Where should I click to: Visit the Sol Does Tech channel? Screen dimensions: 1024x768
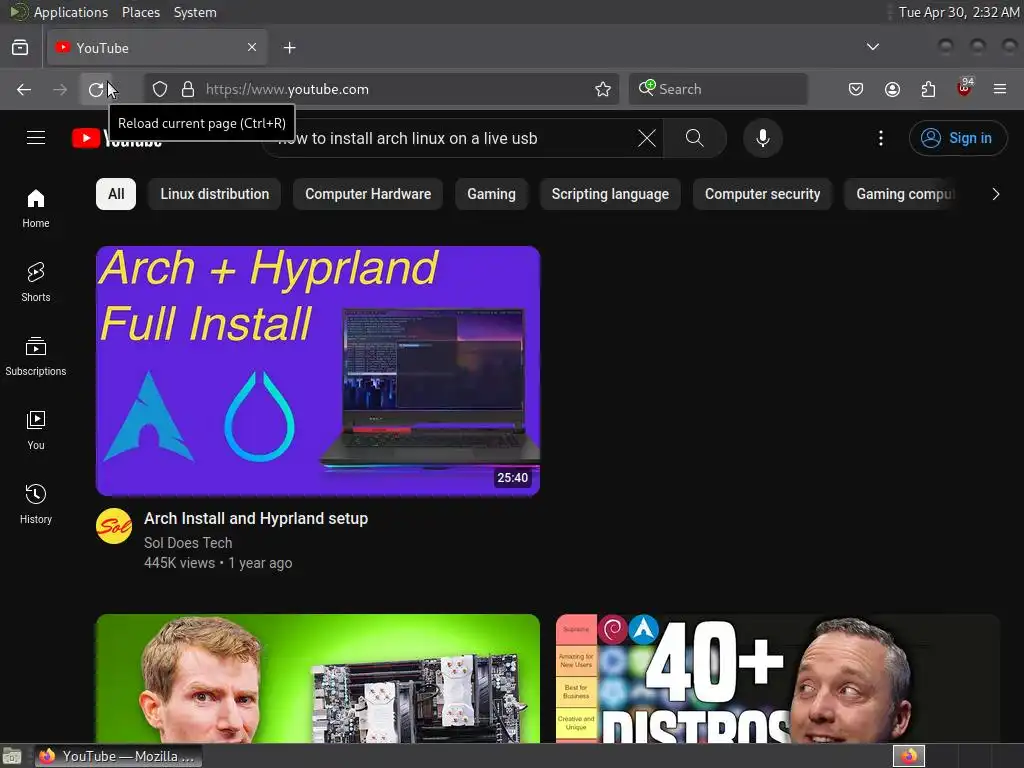[x=188, y=543]
